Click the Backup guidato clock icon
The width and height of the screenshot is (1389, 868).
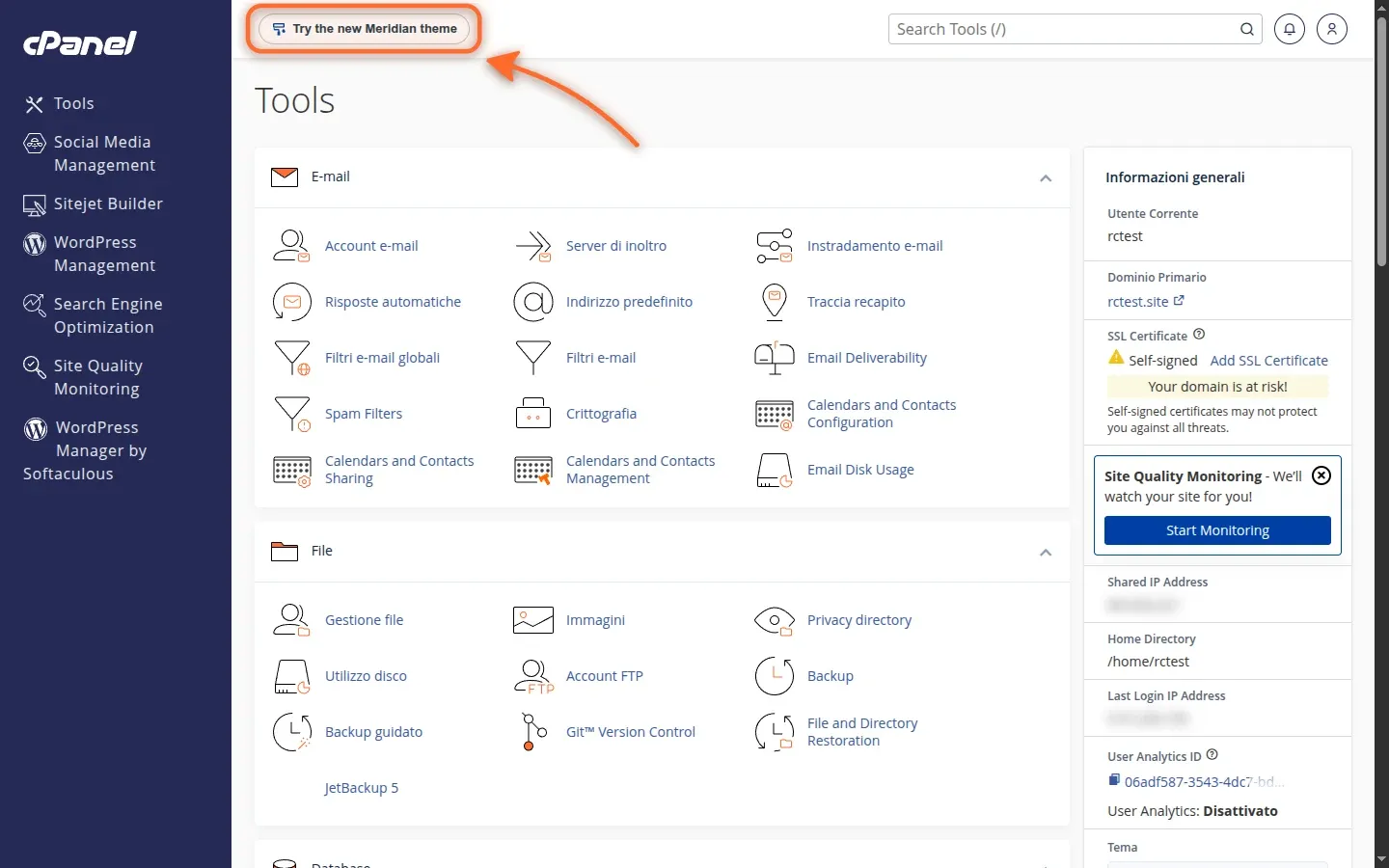coord(291,732)
